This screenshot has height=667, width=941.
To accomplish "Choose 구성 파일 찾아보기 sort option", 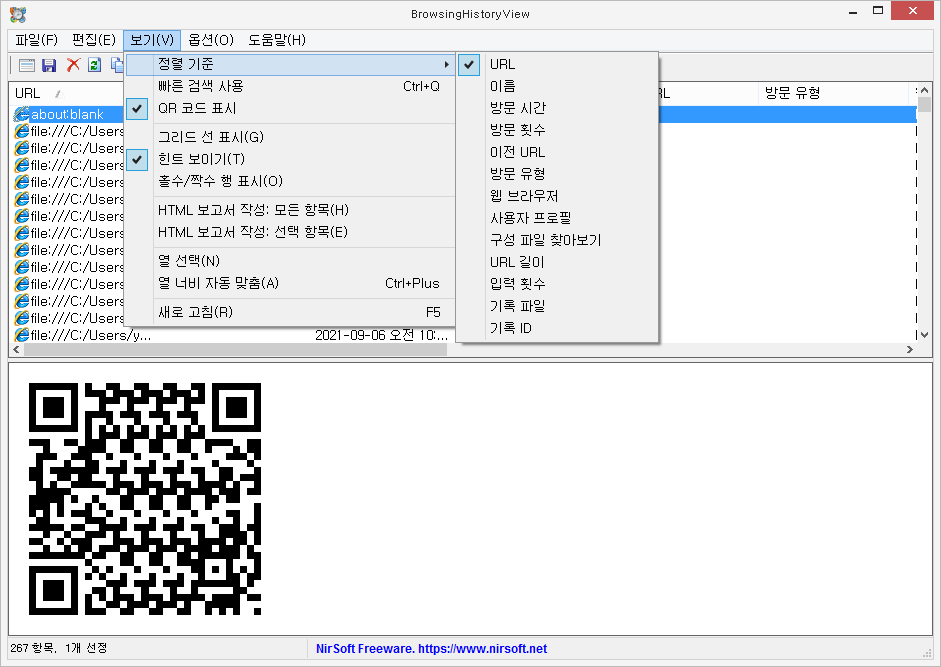I will (557, 240).
